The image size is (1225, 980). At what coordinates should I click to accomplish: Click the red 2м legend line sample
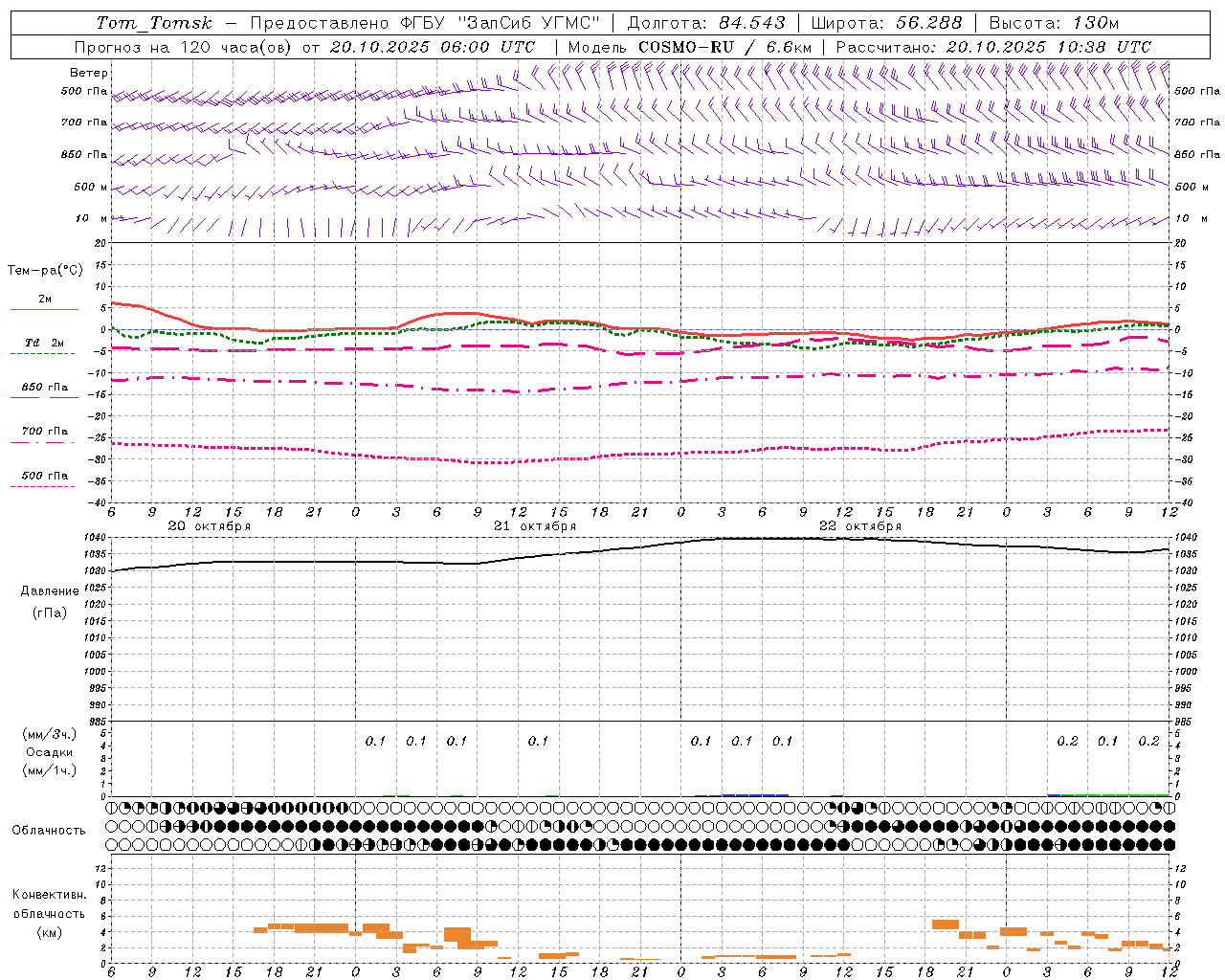click(x=44, y=309)
